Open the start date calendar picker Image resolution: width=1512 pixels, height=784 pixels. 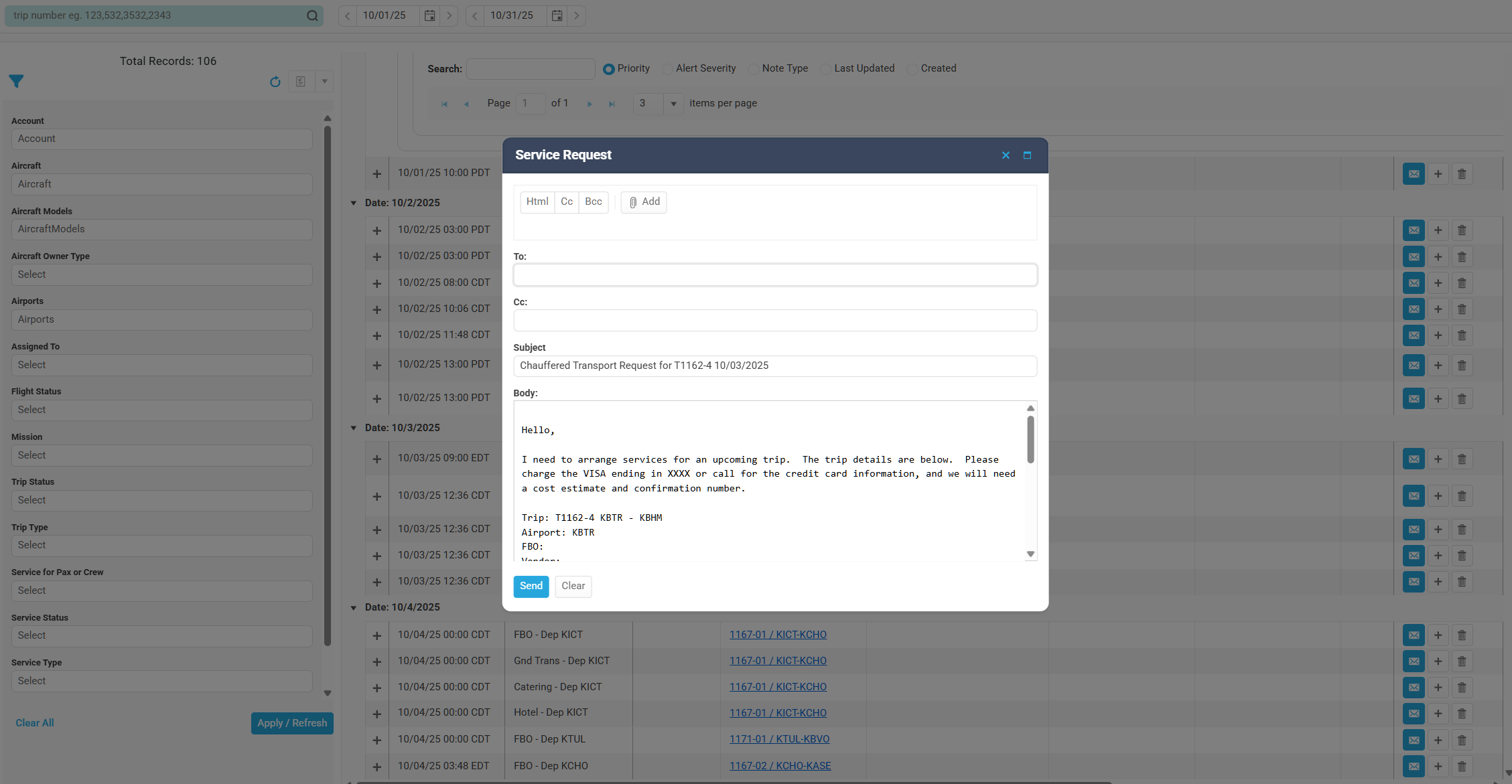click(x=430, y=15)
